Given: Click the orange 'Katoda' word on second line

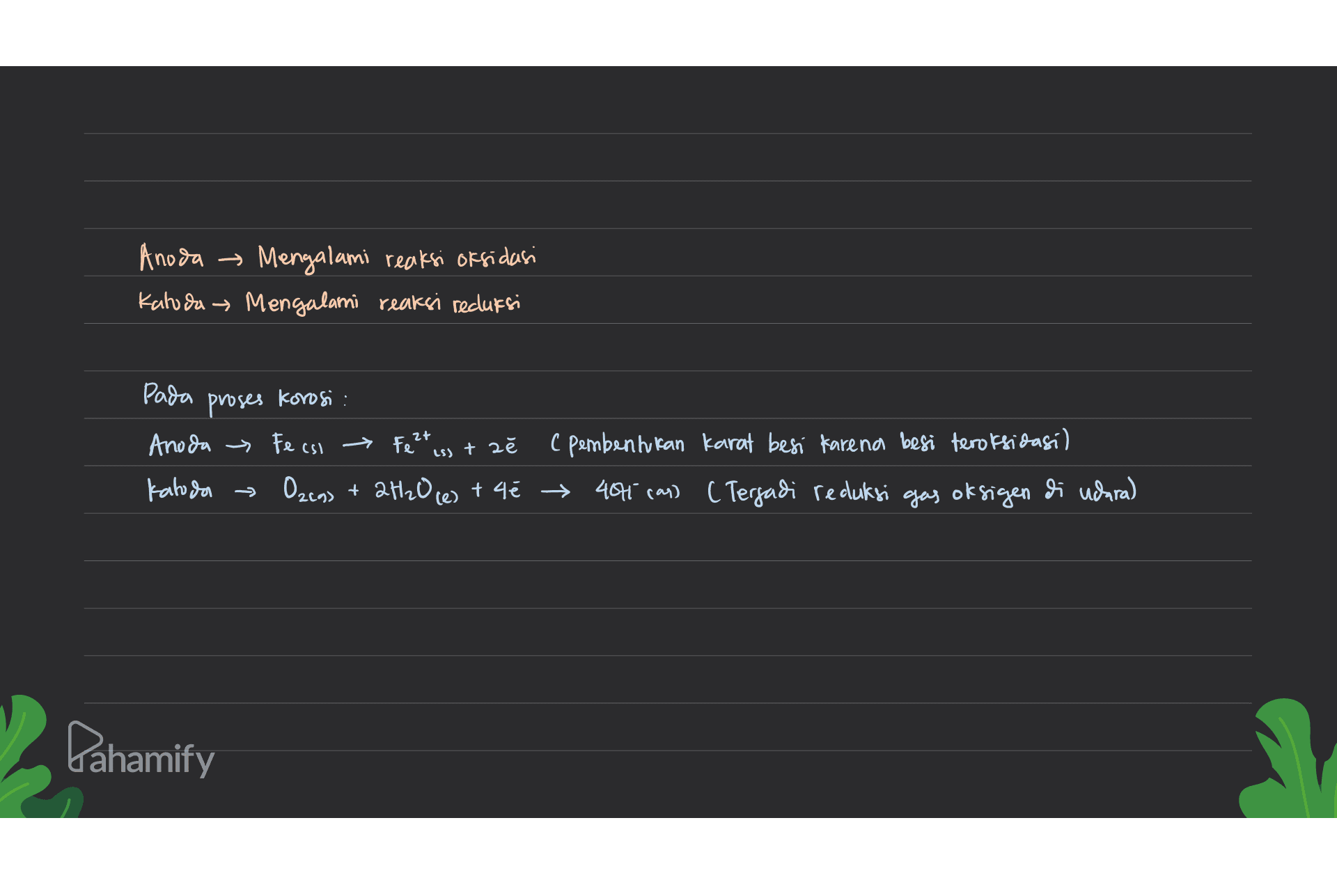Looking at the screenshot, I should coord(171,302).
